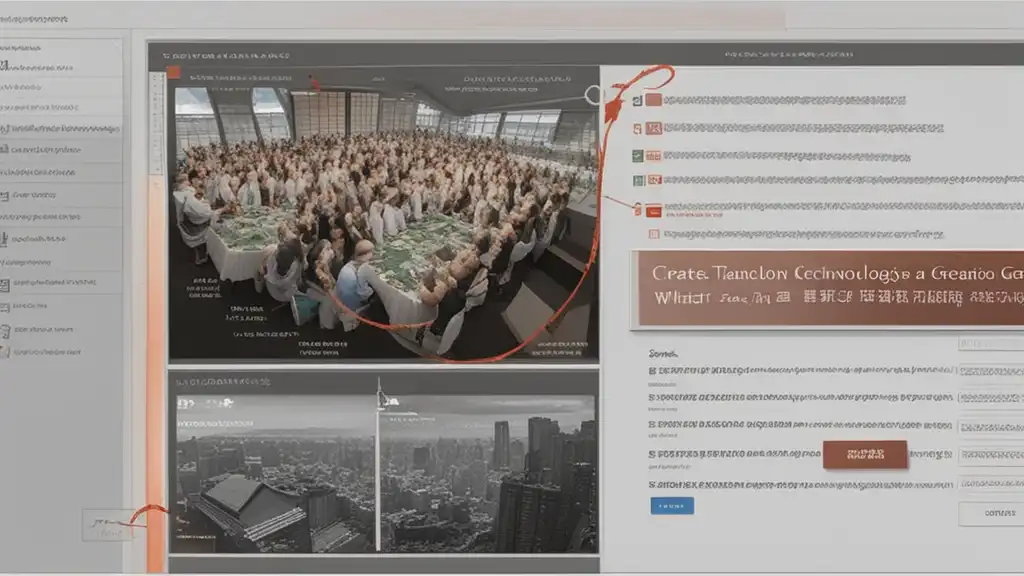The height and width of the screenshot is (576, 1024).
Task: Open the first field on the form's right
Action: (989, 343)
